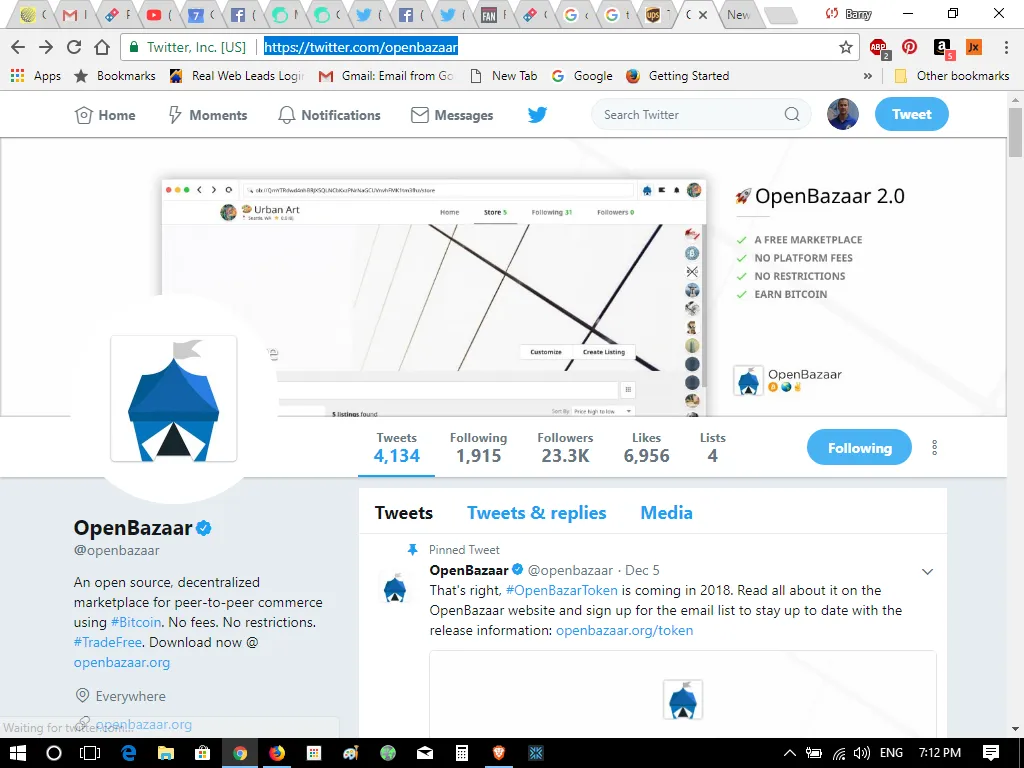The height and width of the screenshot is (768, 1024).
Task: View the Followers count 23.3K
Action: pyautogui.click(x=565, y=447)
